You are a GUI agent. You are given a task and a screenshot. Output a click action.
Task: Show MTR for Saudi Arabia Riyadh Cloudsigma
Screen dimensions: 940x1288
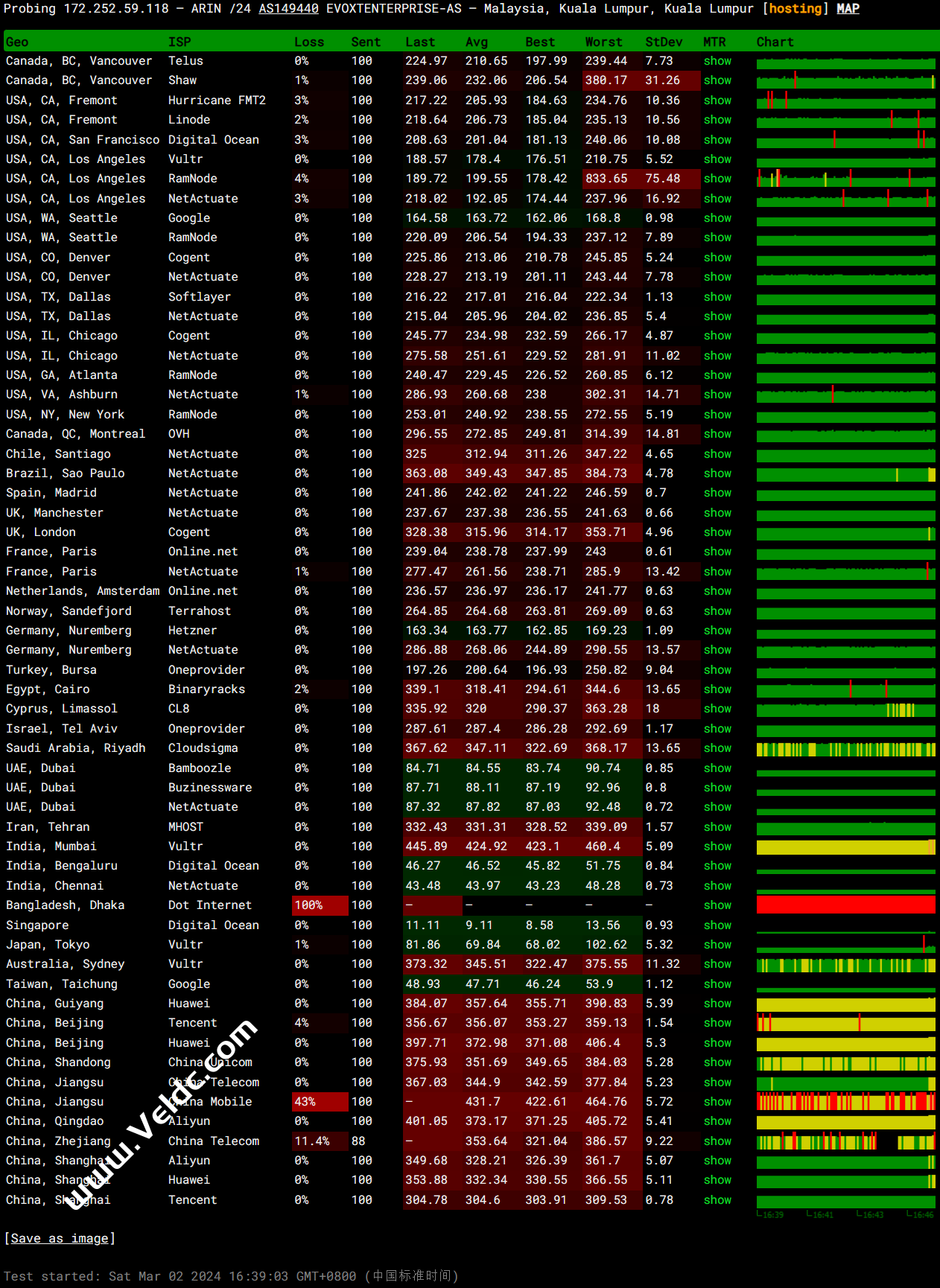click(x=717, y=748)
